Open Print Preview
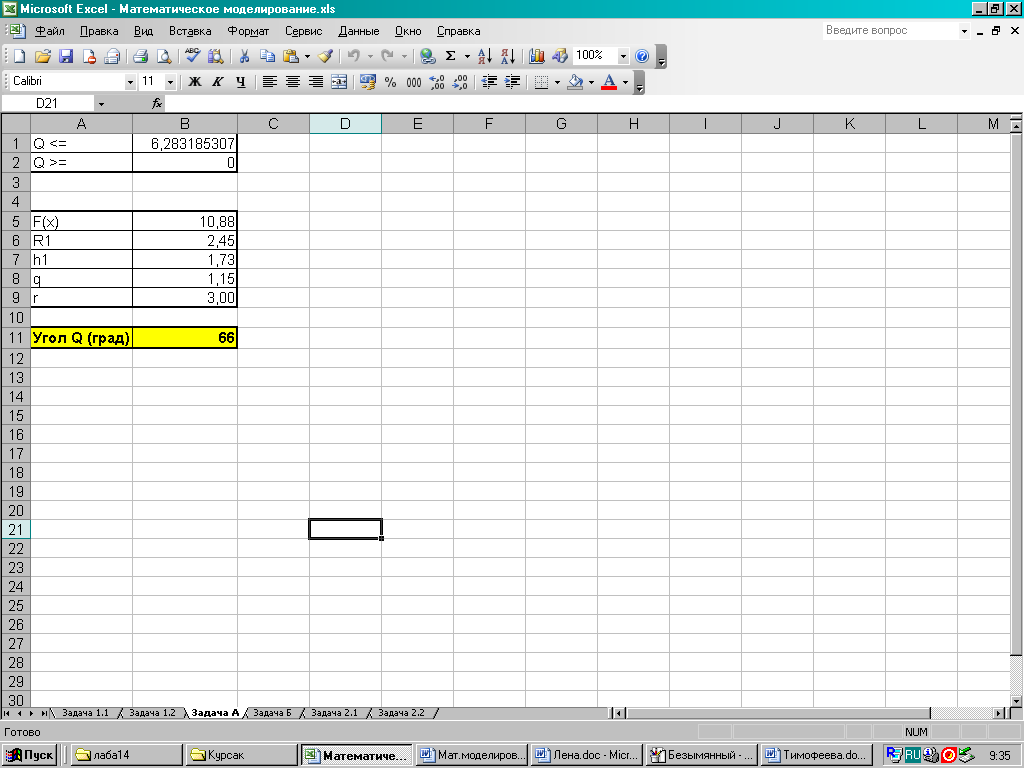This screenshot has height=768, width=1024. [x=164, y=56]
